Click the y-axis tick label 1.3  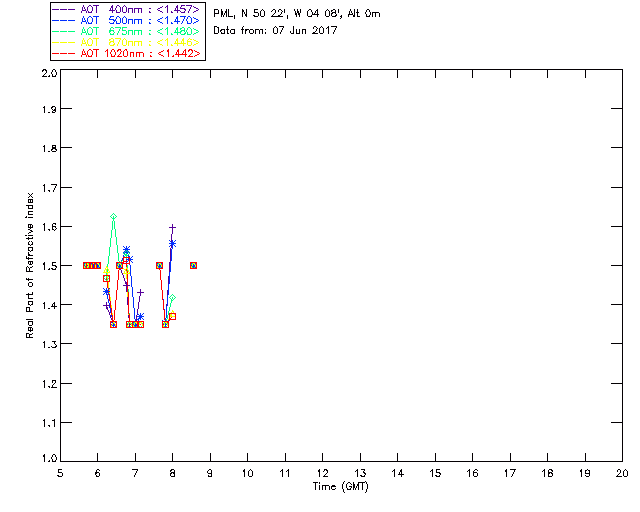coord(49,344)
